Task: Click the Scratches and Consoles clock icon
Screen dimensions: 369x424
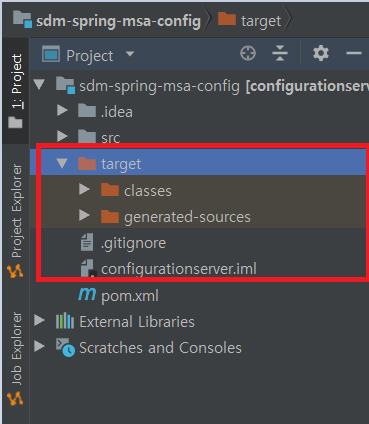Action: tap(65, 347)
